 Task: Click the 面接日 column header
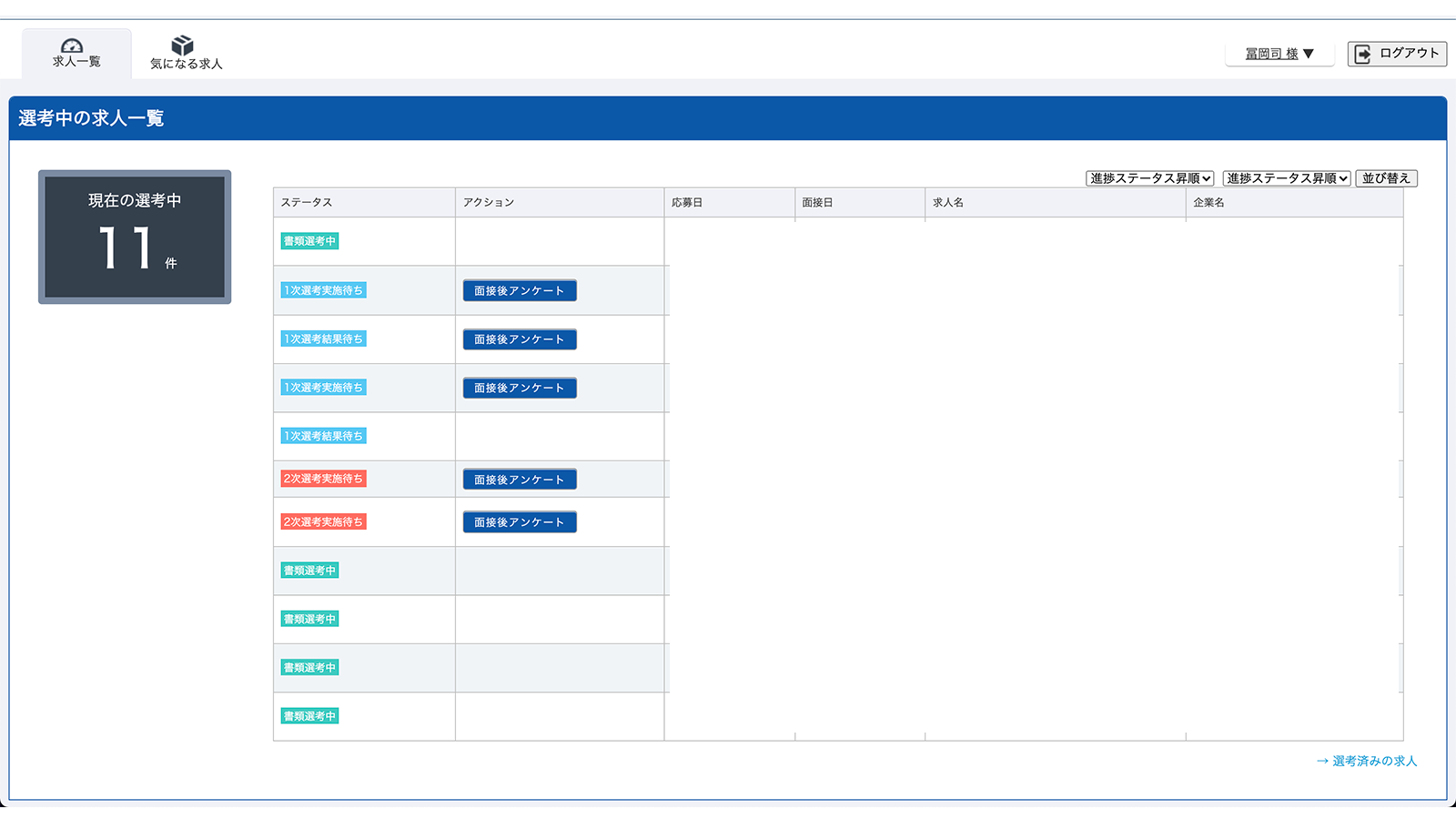(x=860, y=202)
